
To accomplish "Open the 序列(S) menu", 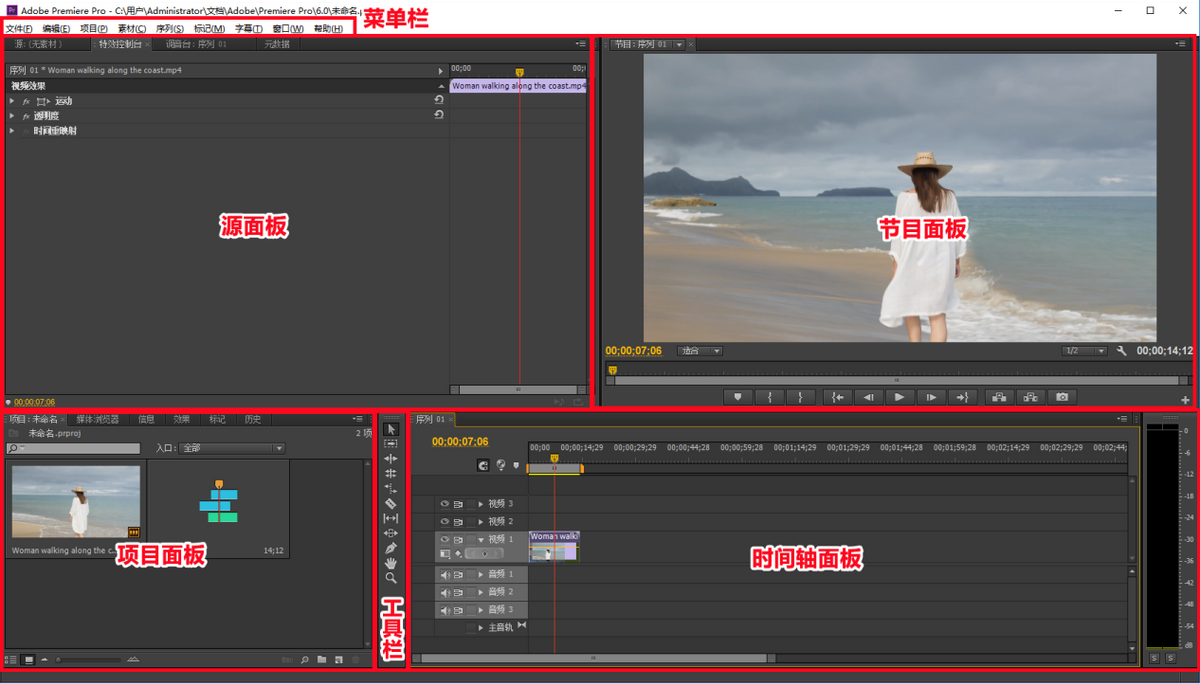I will (x=169, y=29).
